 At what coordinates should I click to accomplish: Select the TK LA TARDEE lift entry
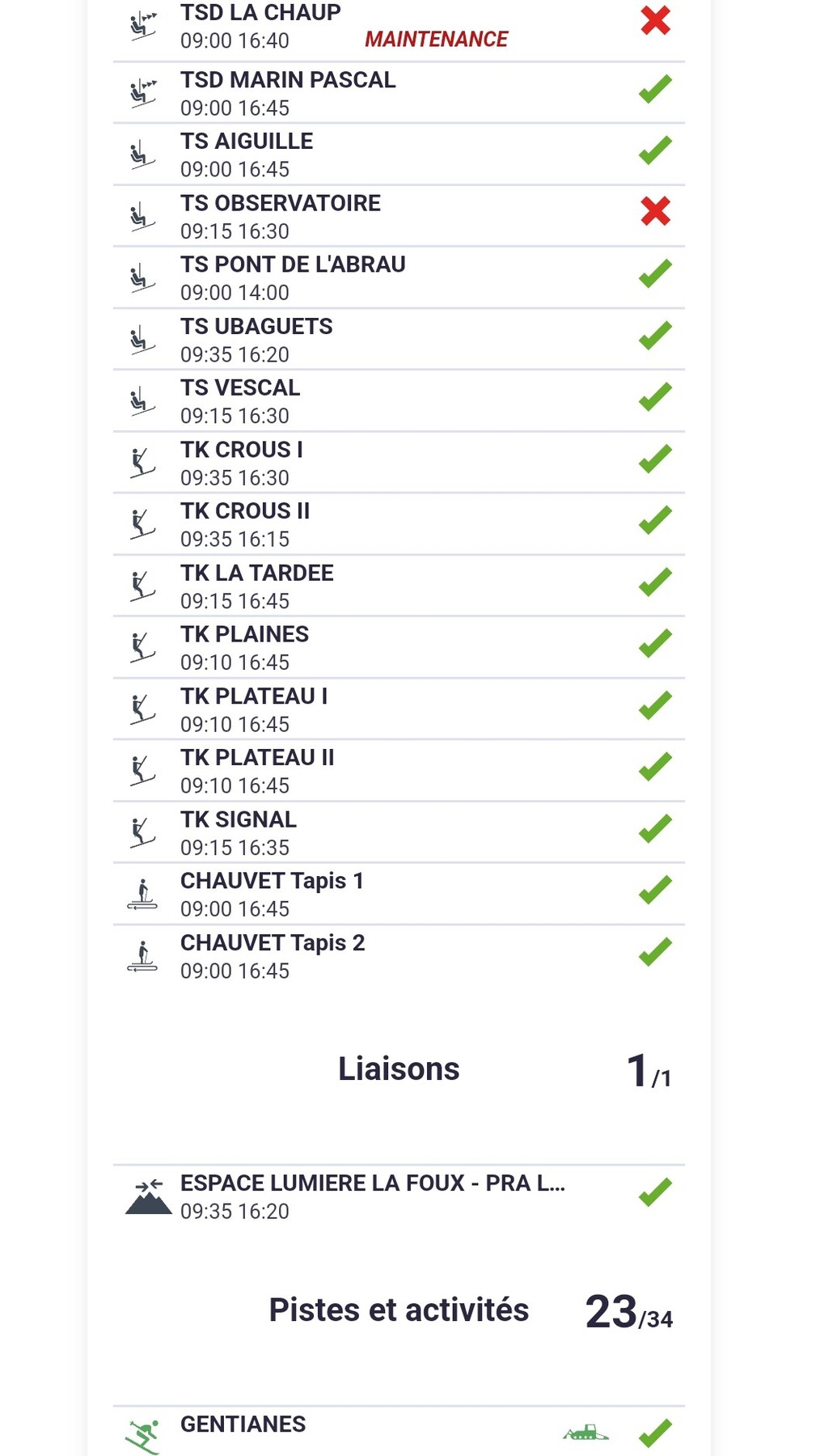pos(257,586)
